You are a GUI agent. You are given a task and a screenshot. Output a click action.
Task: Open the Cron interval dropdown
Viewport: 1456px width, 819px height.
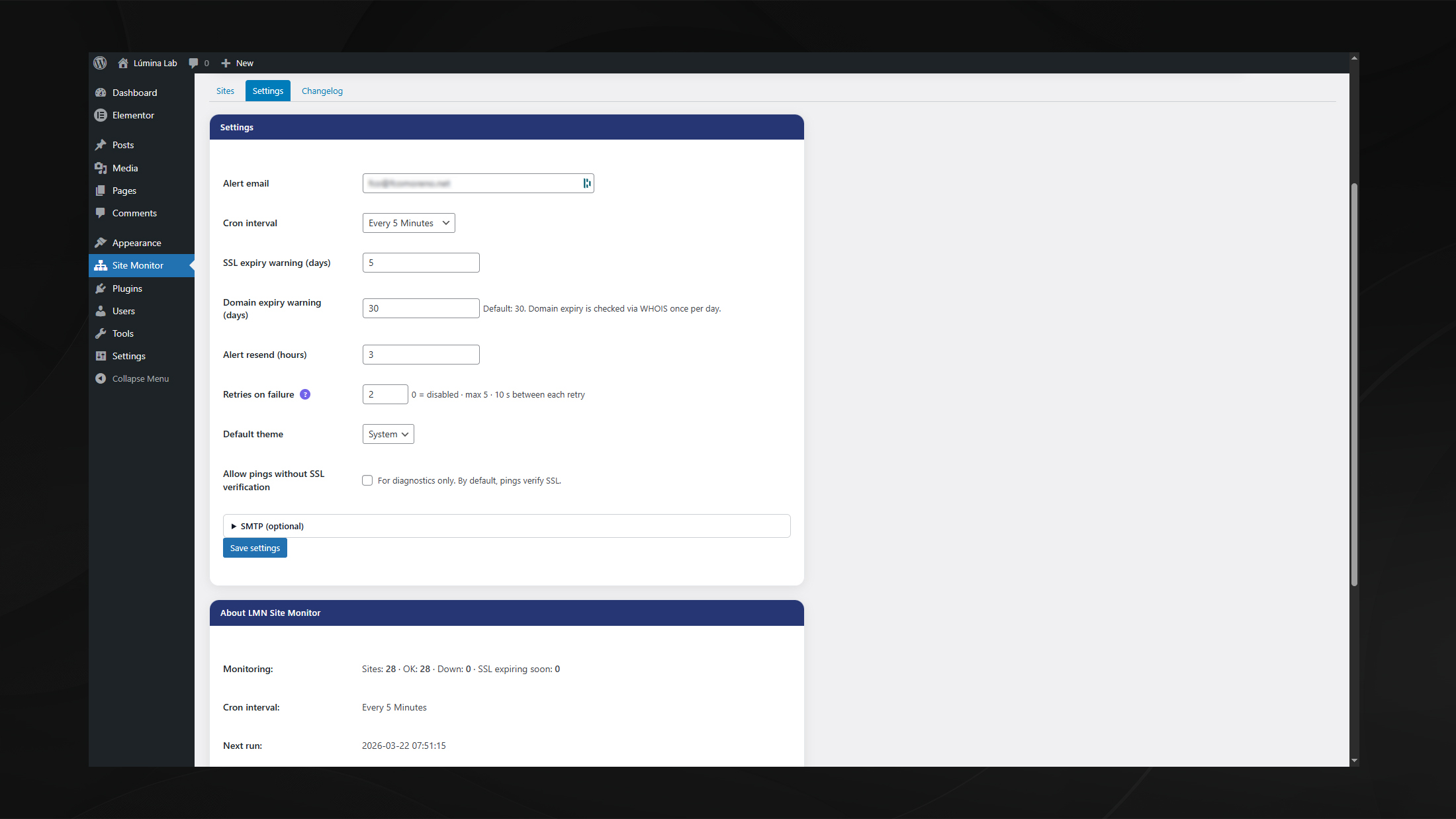coord(408,223)
